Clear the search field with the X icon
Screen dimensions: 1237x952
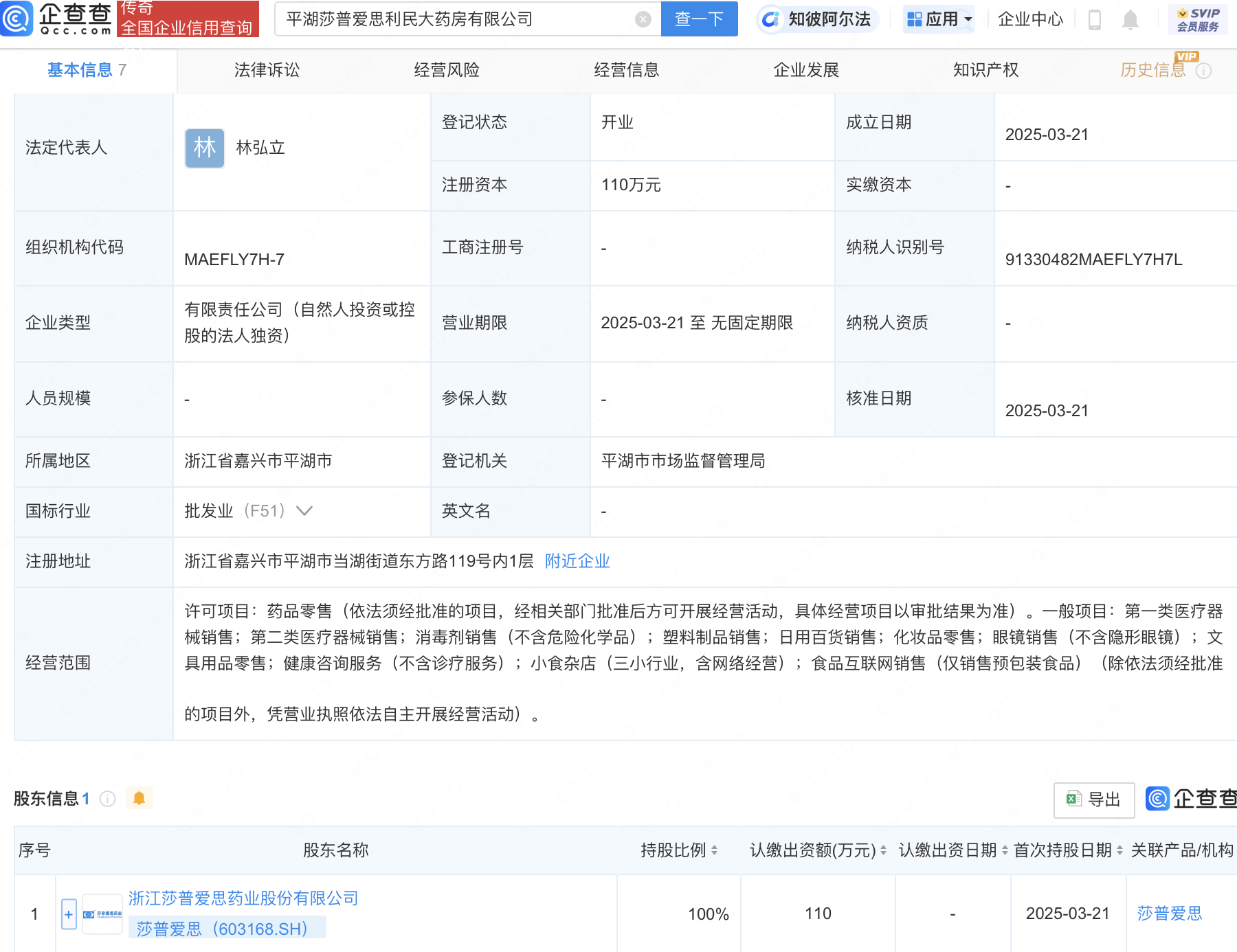643,19
